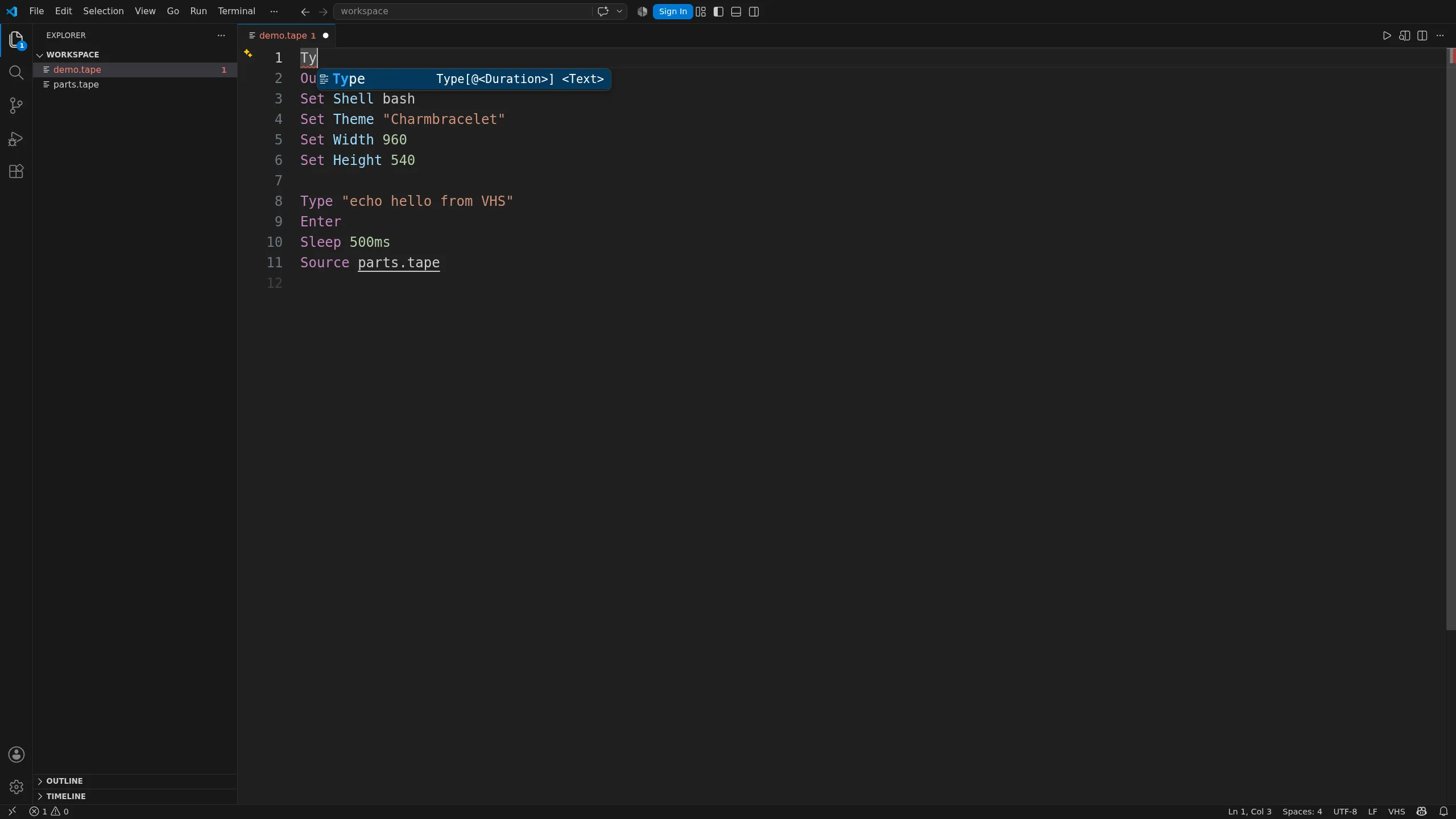Open the Accounts icon in activity bar
Image resolution: width=1456 pixels, height=819 pixels.
coord(16,754)
